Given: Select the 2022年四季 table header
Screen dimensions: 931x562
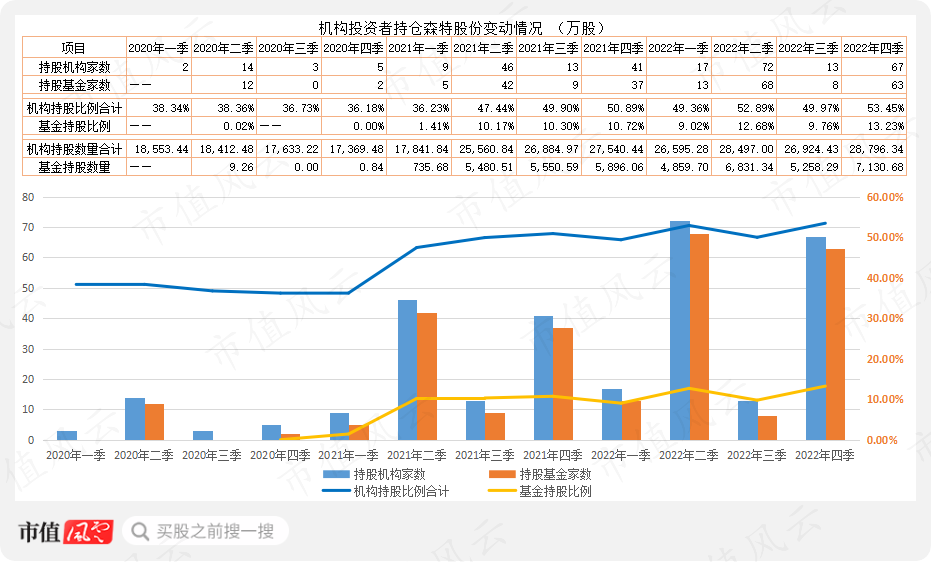Looking at the screenshot, I should tap(874, 48).
